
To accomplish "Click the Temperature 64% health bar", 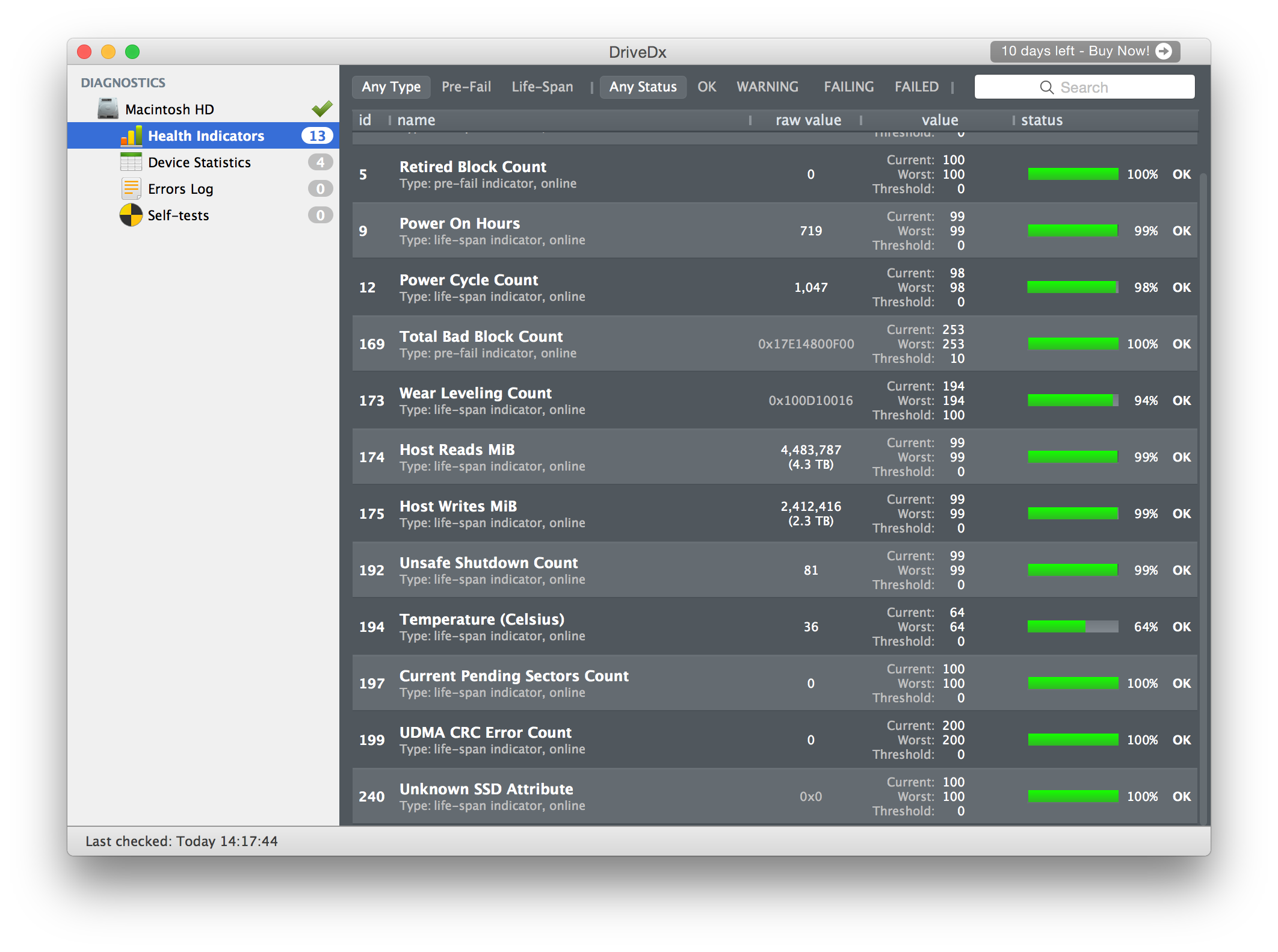I will pos(1073,626).
